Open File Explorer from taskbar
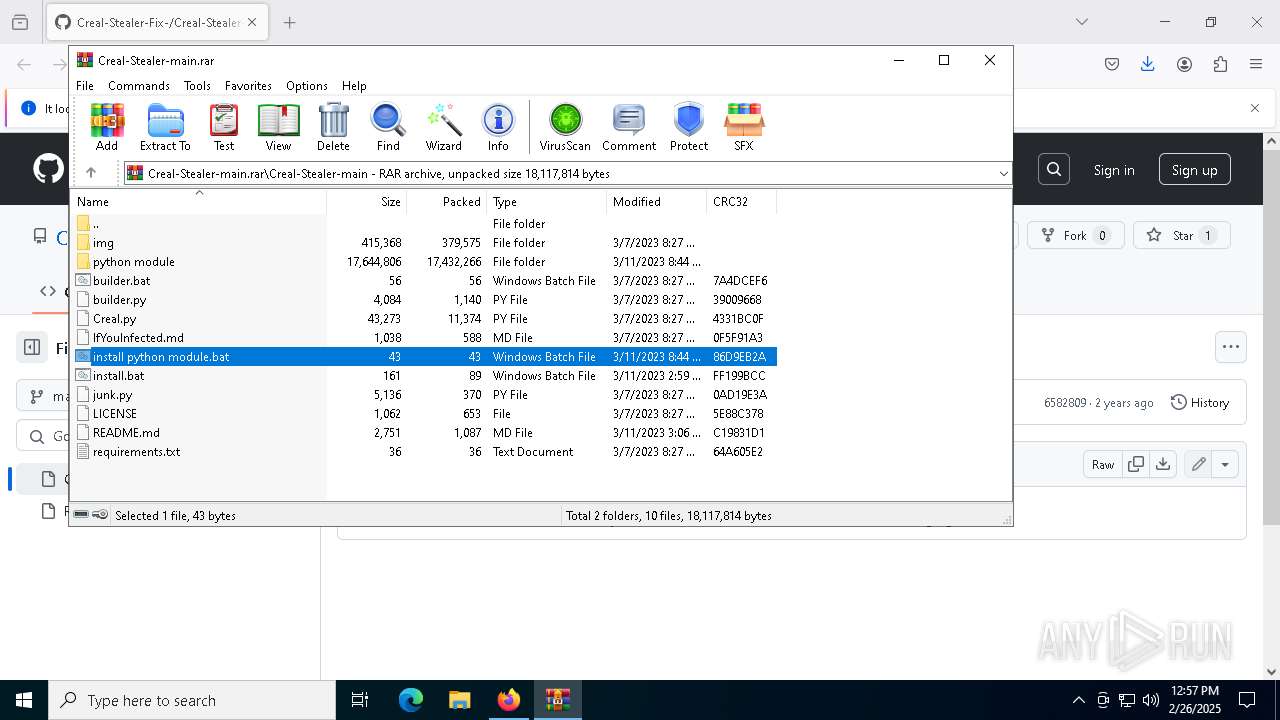 [460, 700]
